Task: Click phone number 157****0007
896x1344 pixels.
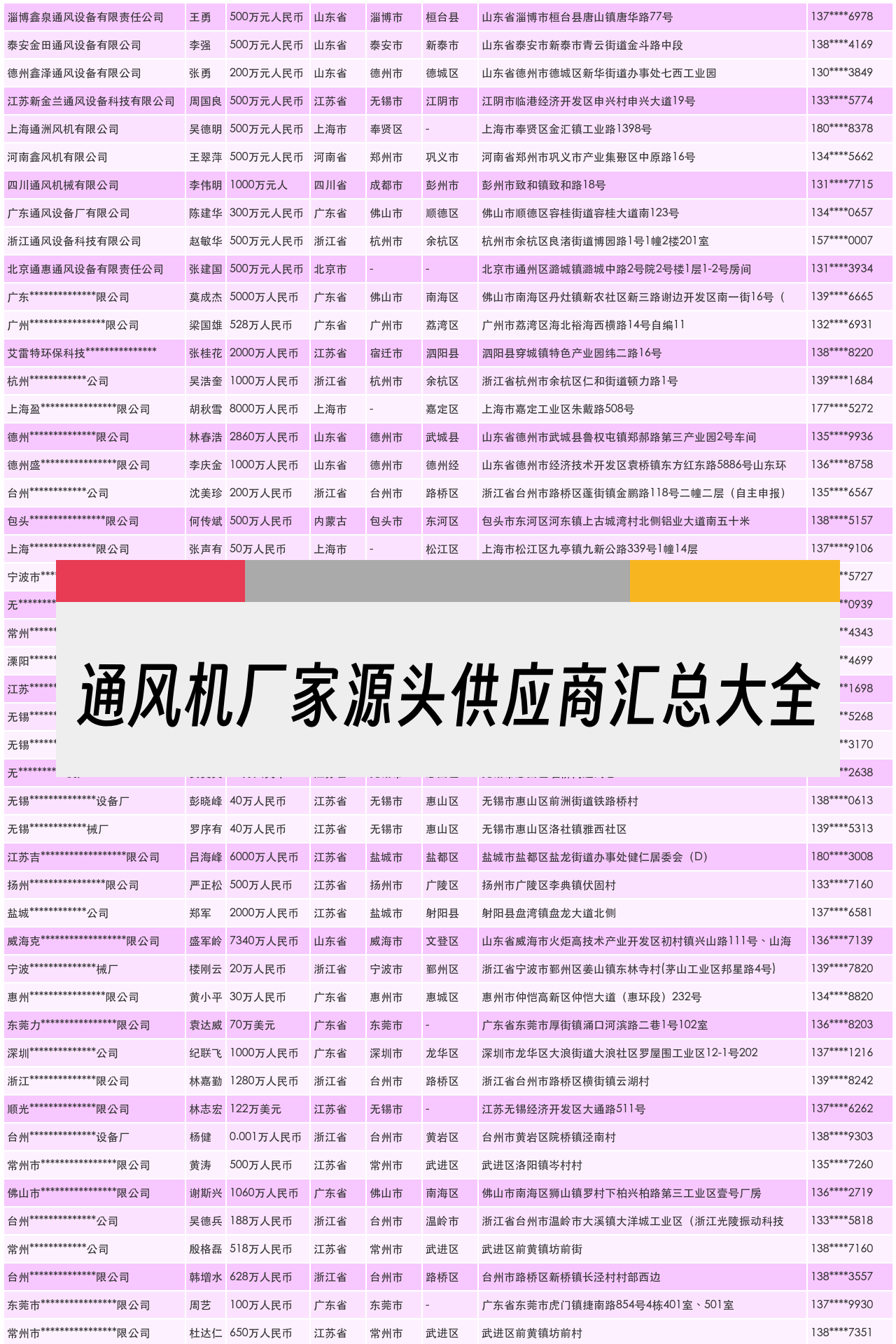Action: click(x=842, y=240)
